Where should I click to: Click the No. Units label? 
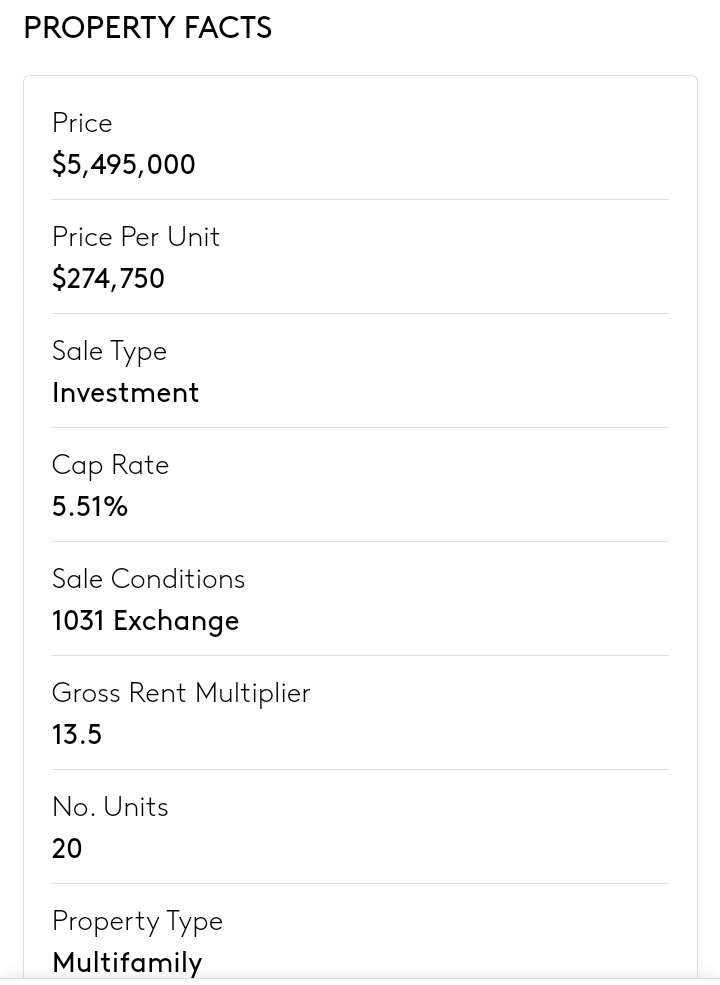pos(110,807)
